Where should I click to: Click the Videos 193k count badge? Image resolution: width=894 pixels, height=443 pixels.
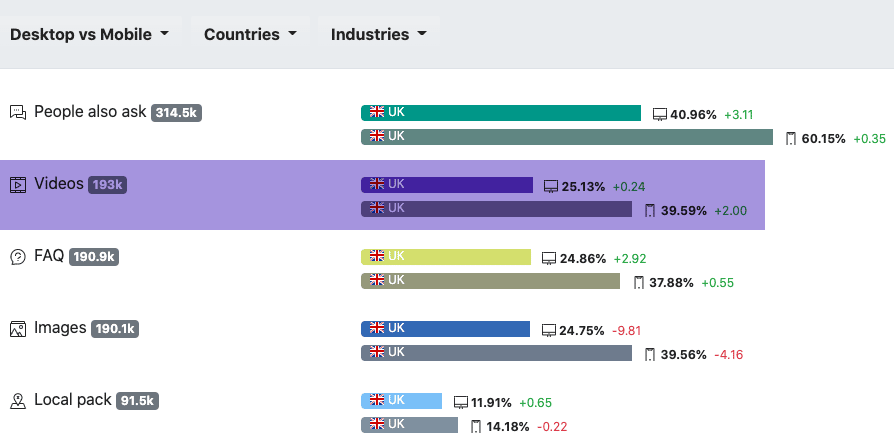pyautogui.click(x=107, y=185)
